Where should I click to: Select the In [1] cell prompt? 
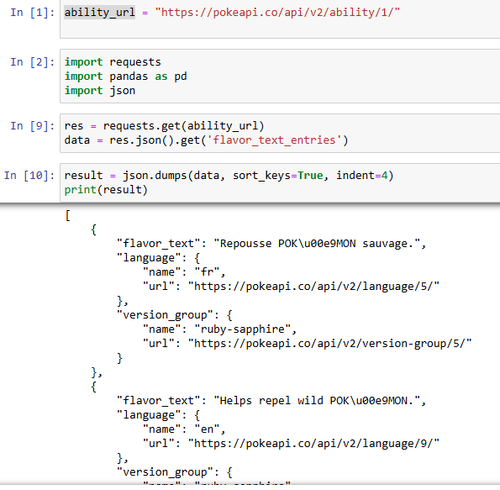click(x=32, y=13)
